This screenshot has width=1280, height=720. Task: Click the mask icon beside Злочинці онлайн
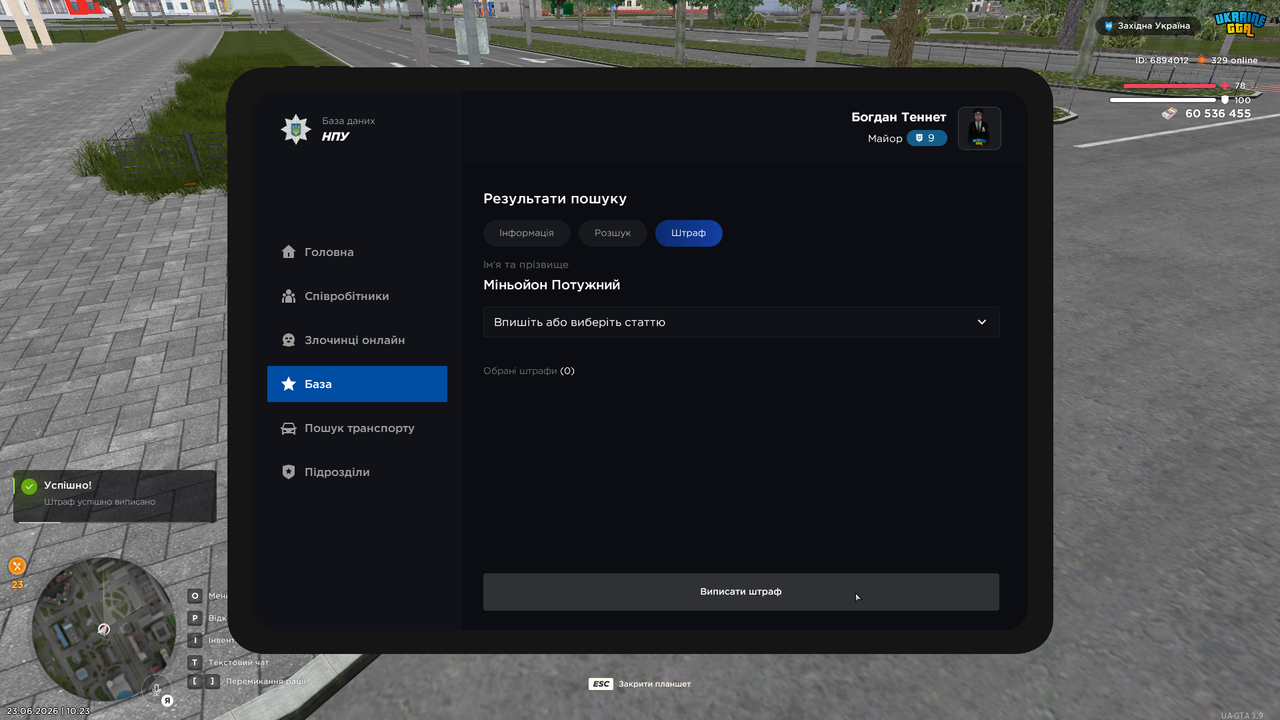tap(288, 340)
